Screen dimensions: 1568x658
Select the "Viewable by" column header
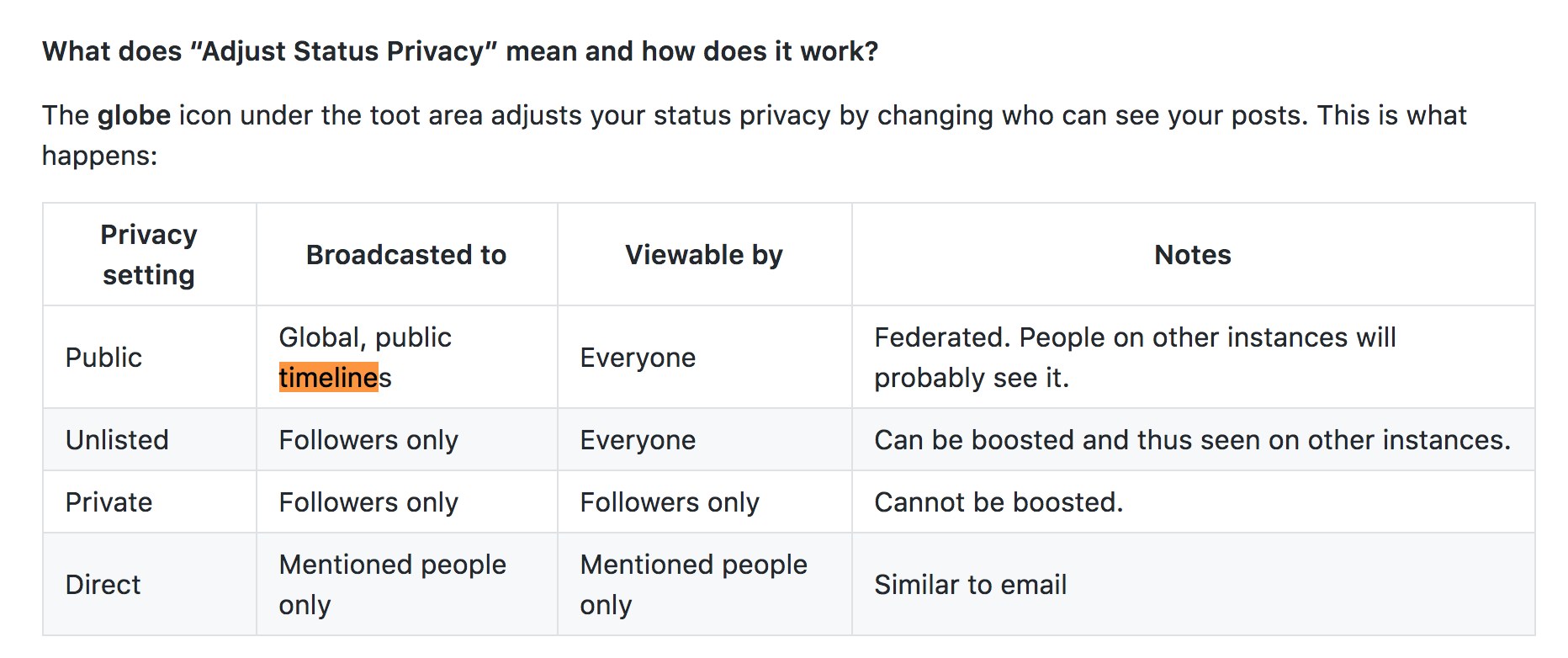tap(704, 255)
